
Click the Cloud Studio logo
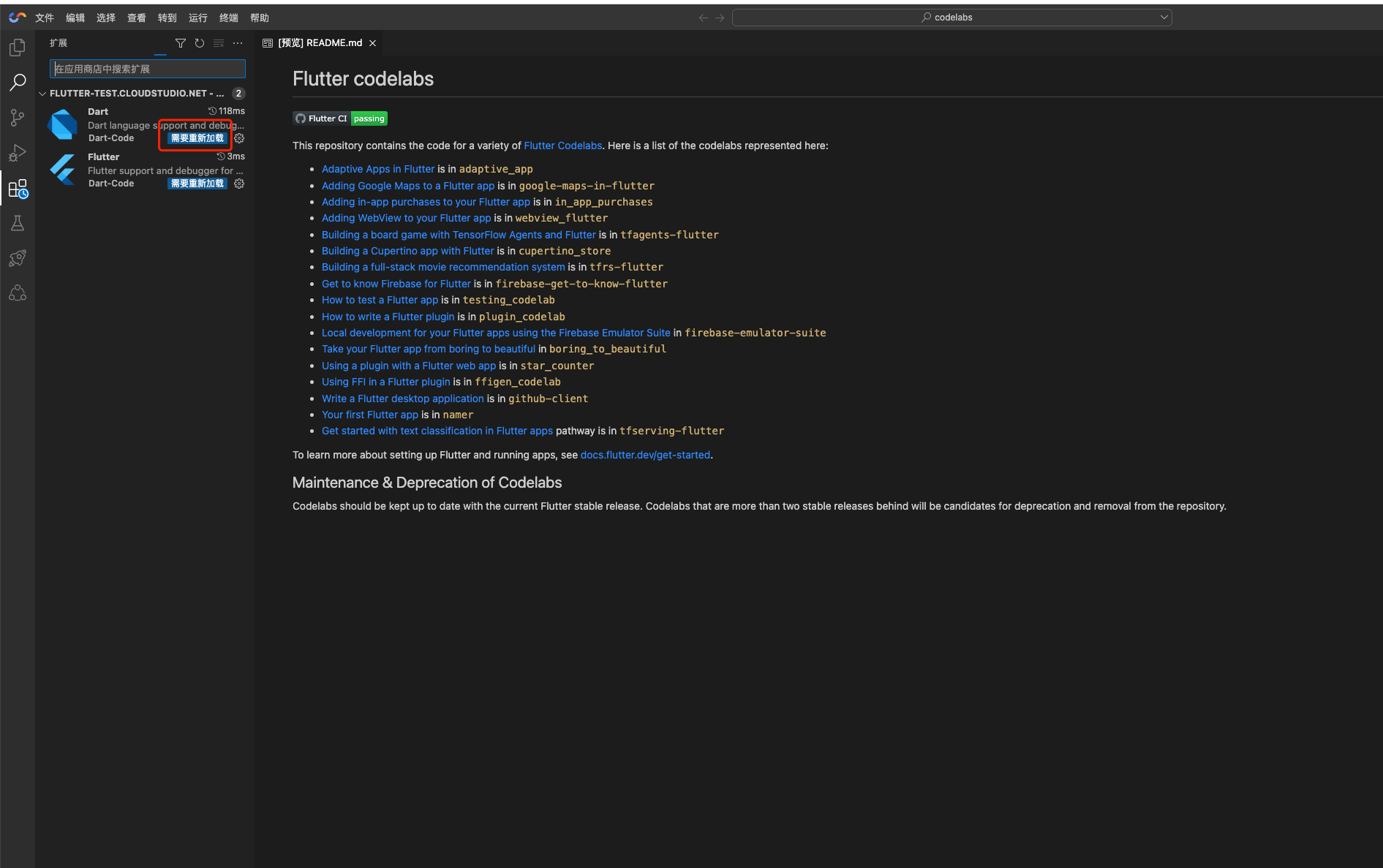[18, 18]
